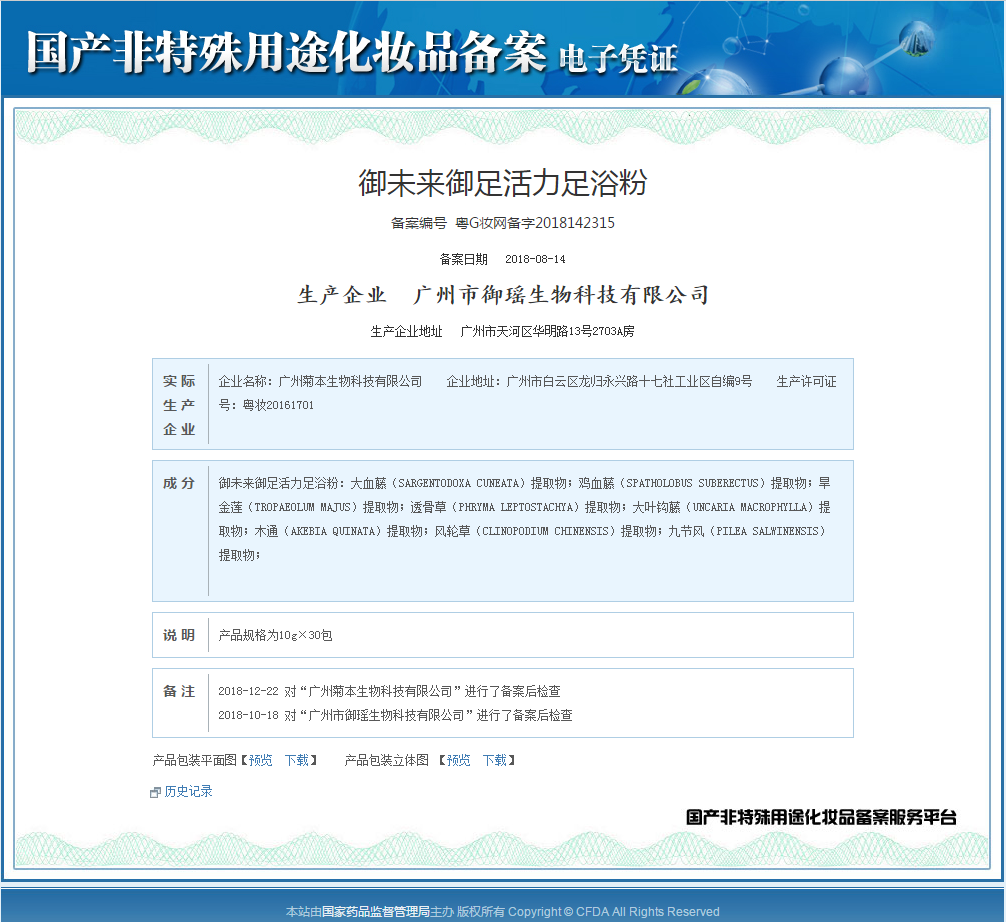Viewport: 1006px width, 922px height.
Task: Download the 产品包装立体图 packaging image
Action: coord(493,760)
